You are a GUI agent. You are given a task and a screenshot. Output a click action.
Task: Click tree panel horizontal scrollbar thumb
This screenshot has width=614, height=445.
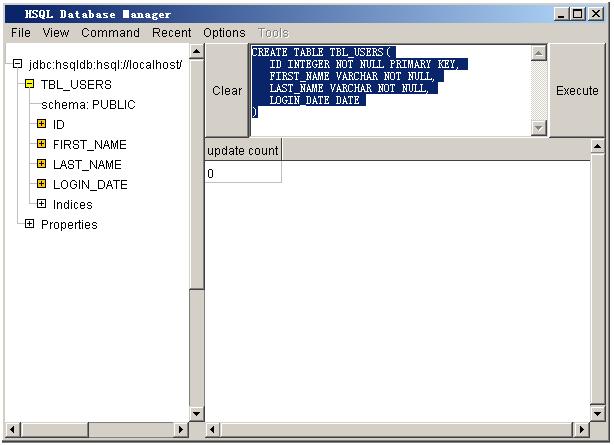coord(54,429)
